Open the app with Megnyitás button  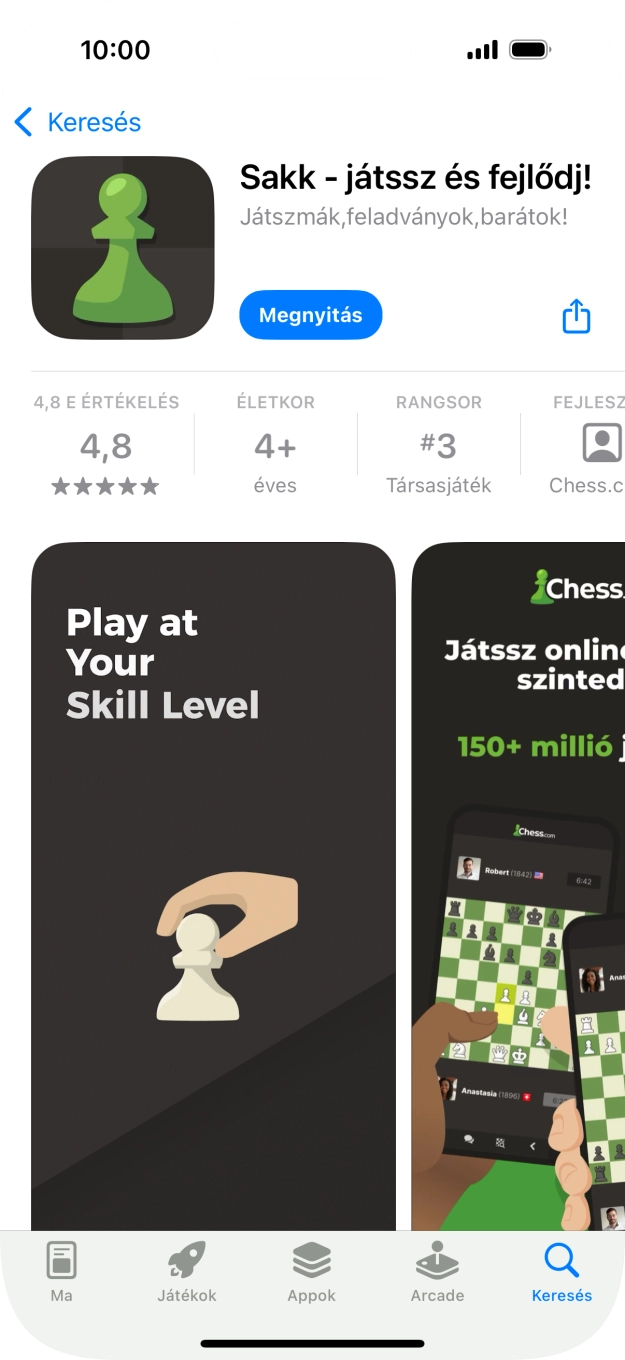[x=311, y=315]
